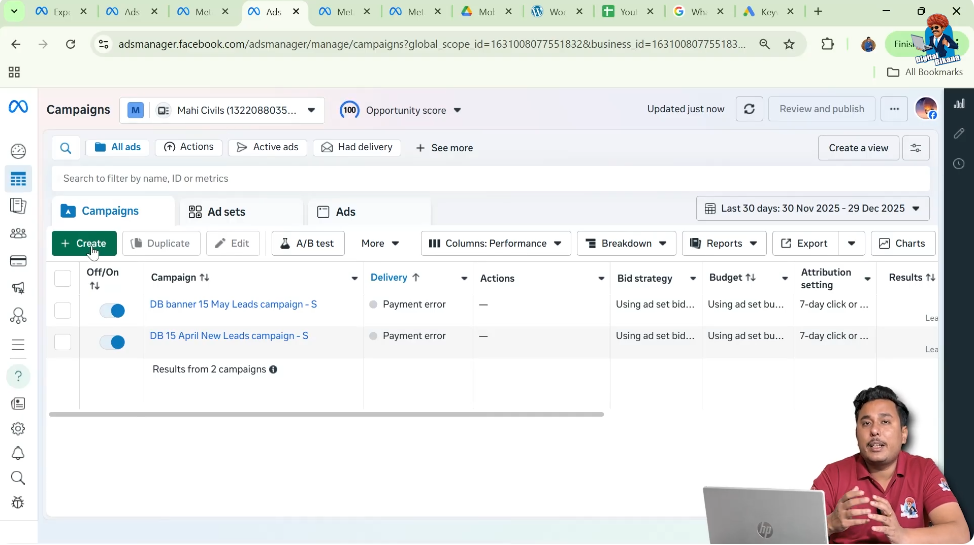Screen dimensions: 974x545
Task: Switch to the Ad sets tab
Action: coord(240,212)
